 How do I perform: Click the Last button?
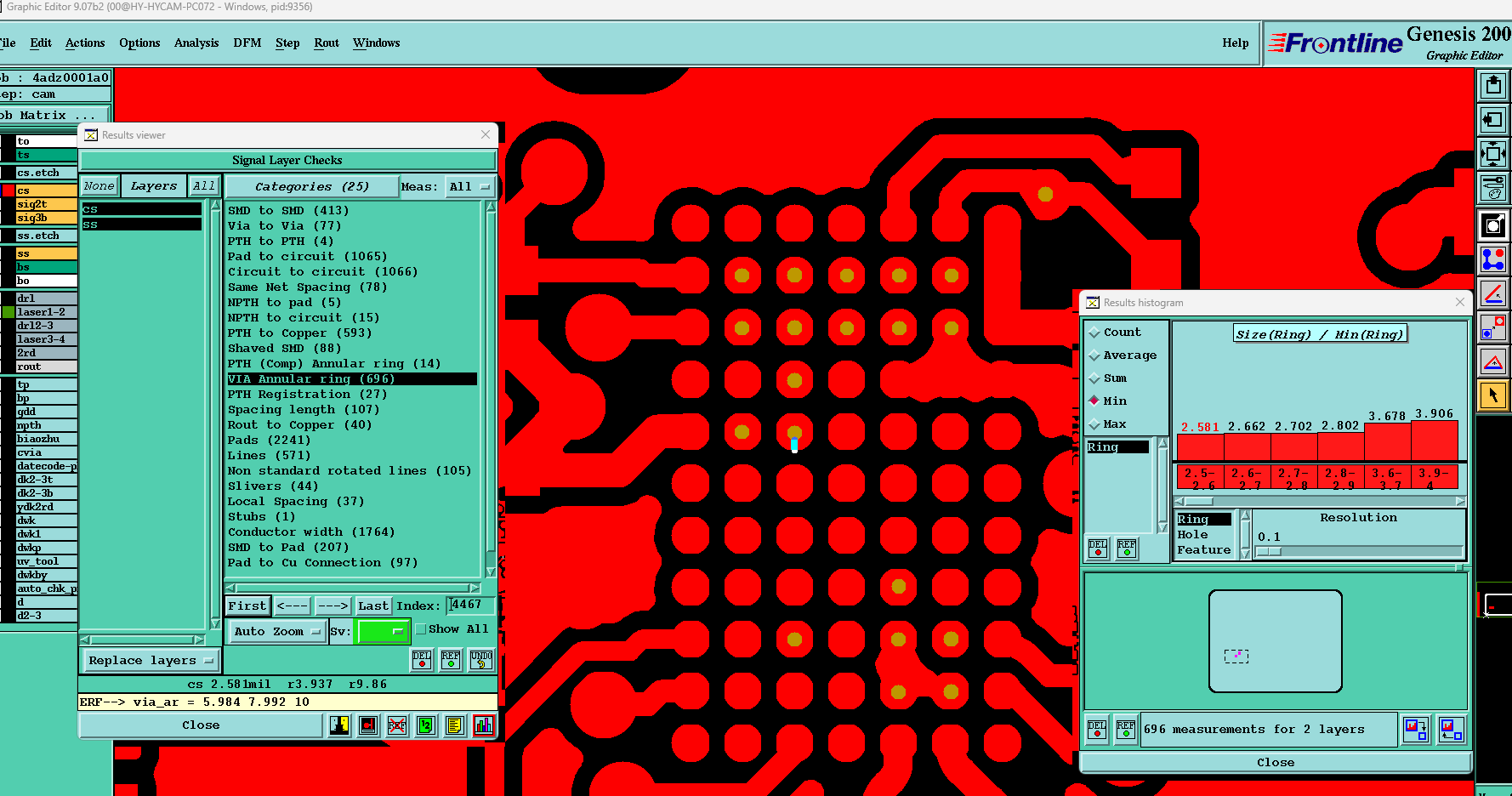pos(373,606)
